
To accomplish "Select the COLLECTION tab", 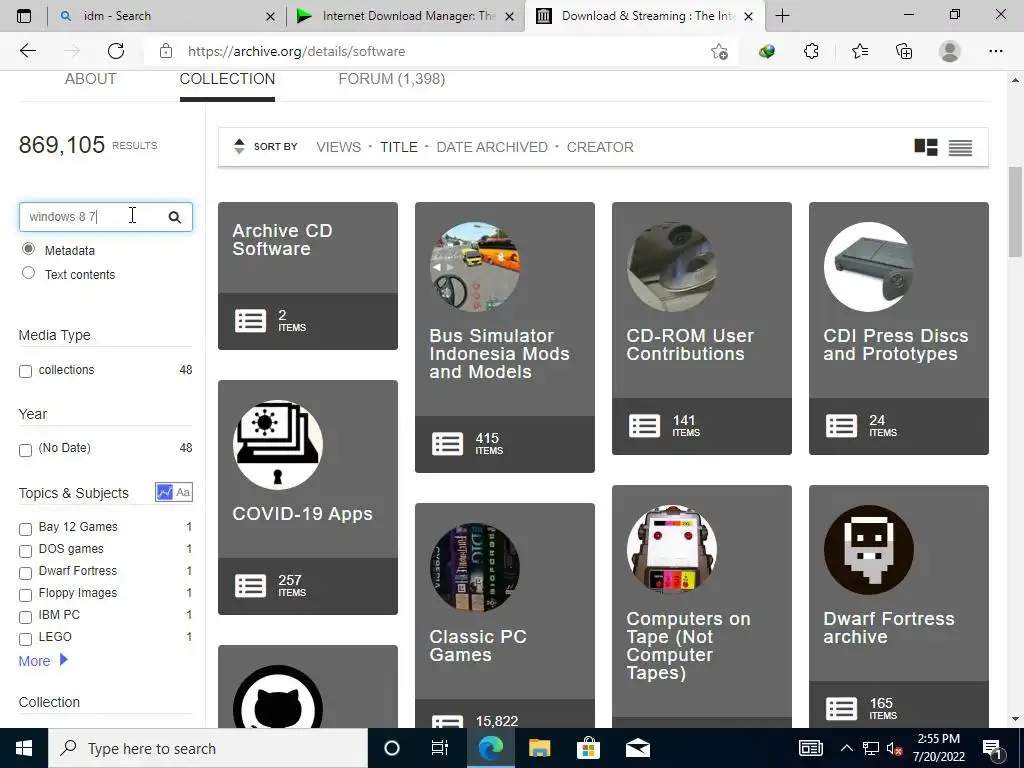I will click(227, 79).
